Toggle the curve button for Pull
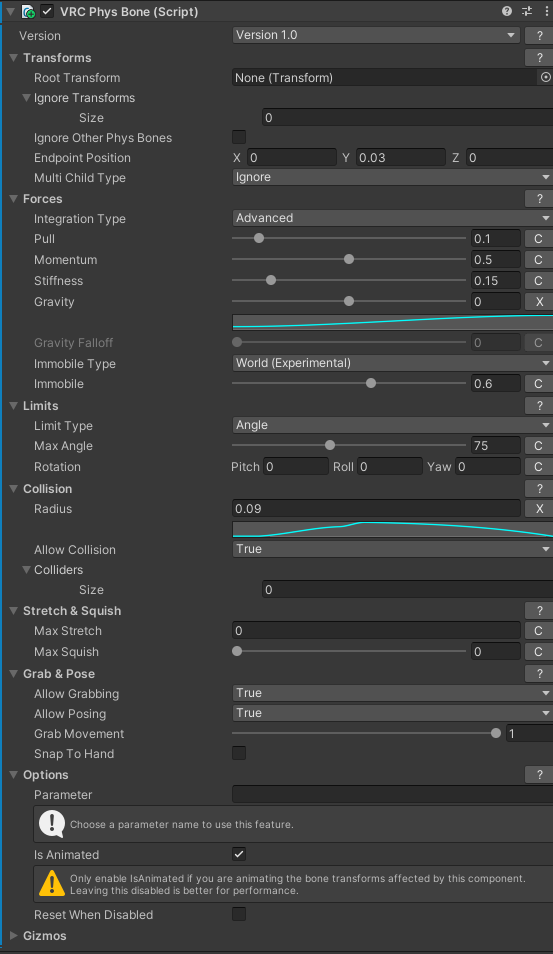The height and width of the screenshot is (954, 553). click(538, 238)
